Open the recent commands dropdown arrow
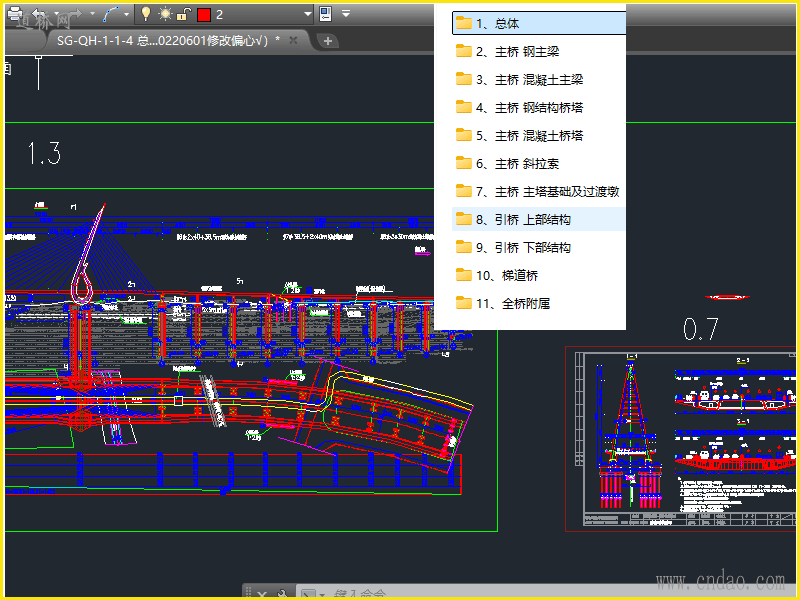 (322, 595)
